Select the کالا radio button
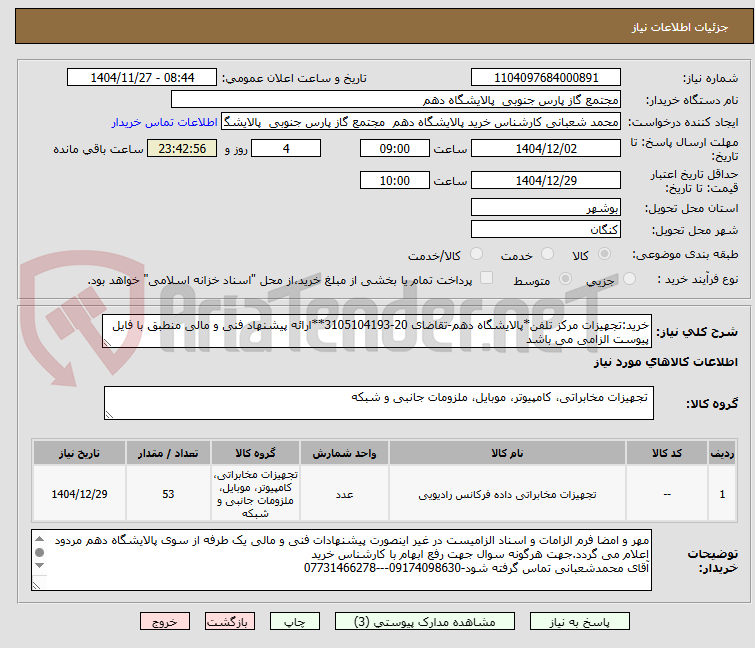Screen dimensions: 755x648 pos(604,254)
